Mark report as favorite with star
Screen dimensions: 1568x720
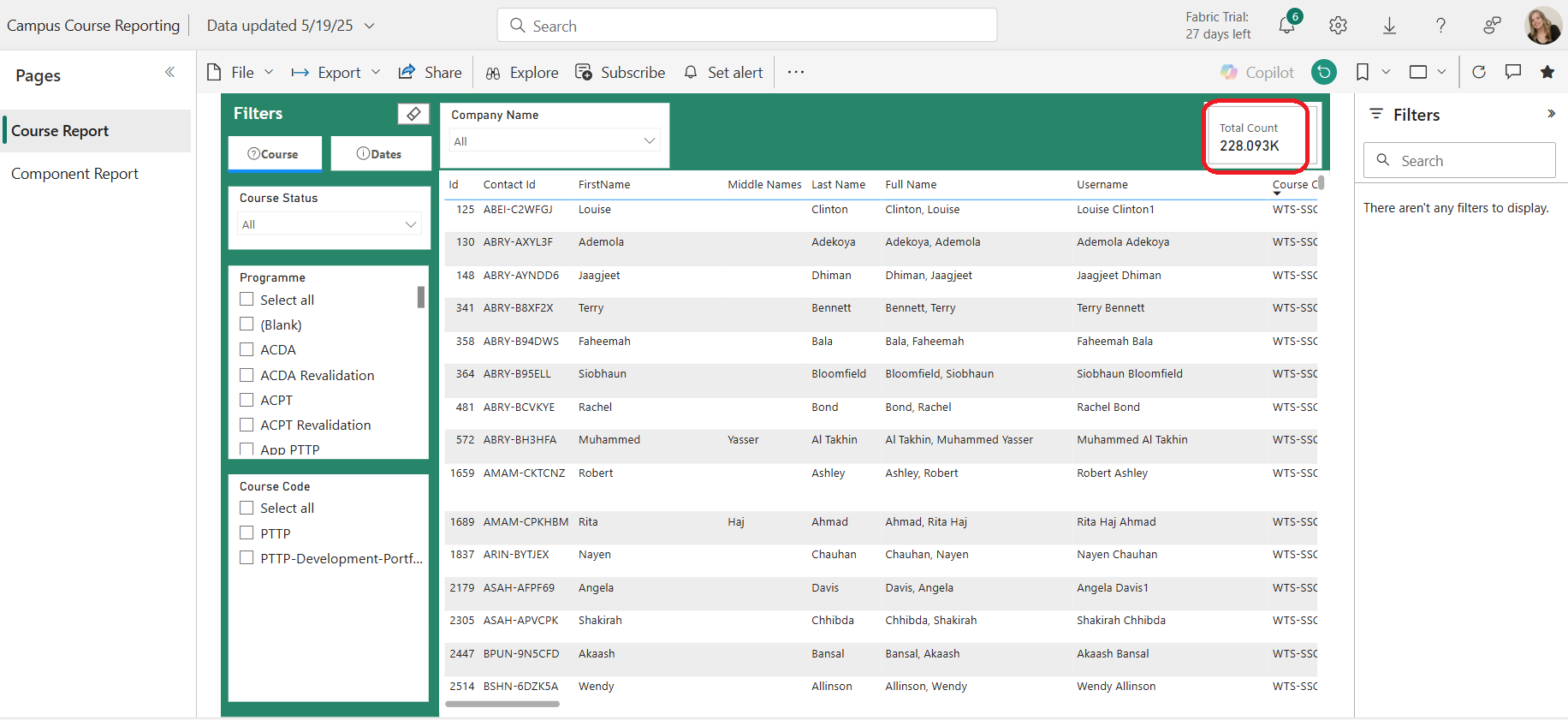coord(1547,72)
